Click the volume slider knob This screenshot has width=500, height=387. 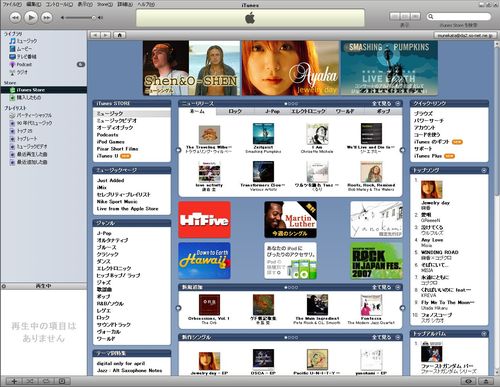click(x=94, y=17)
